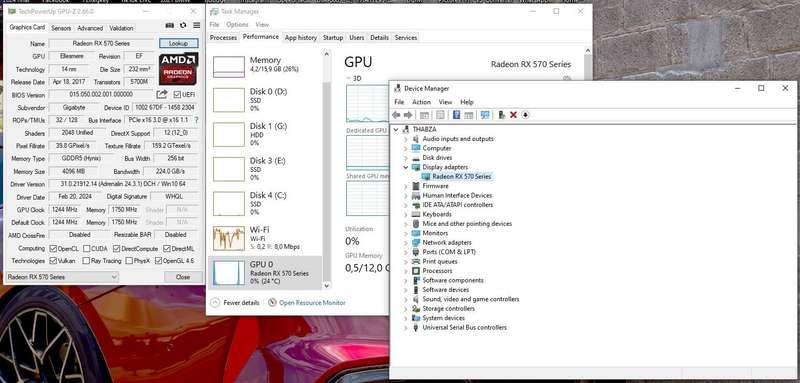Select Radeon RX 570 Series device
This screenshot has height=383, width=800.
pos(461,176)
